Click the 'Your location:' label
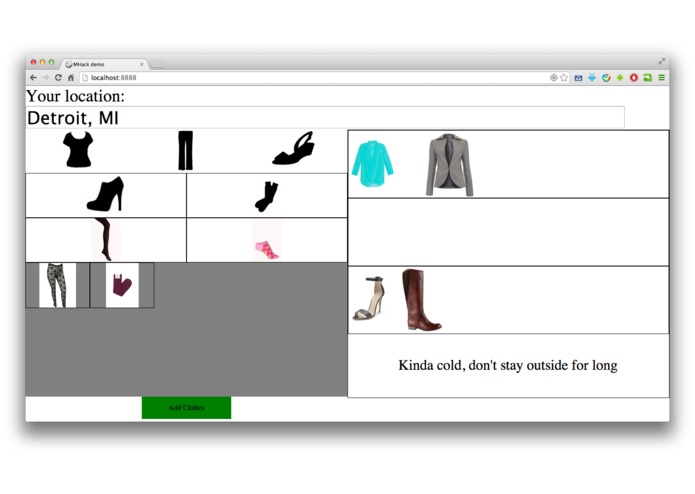The width and height of the screenshot is (695, 494). tap(75, 96)
